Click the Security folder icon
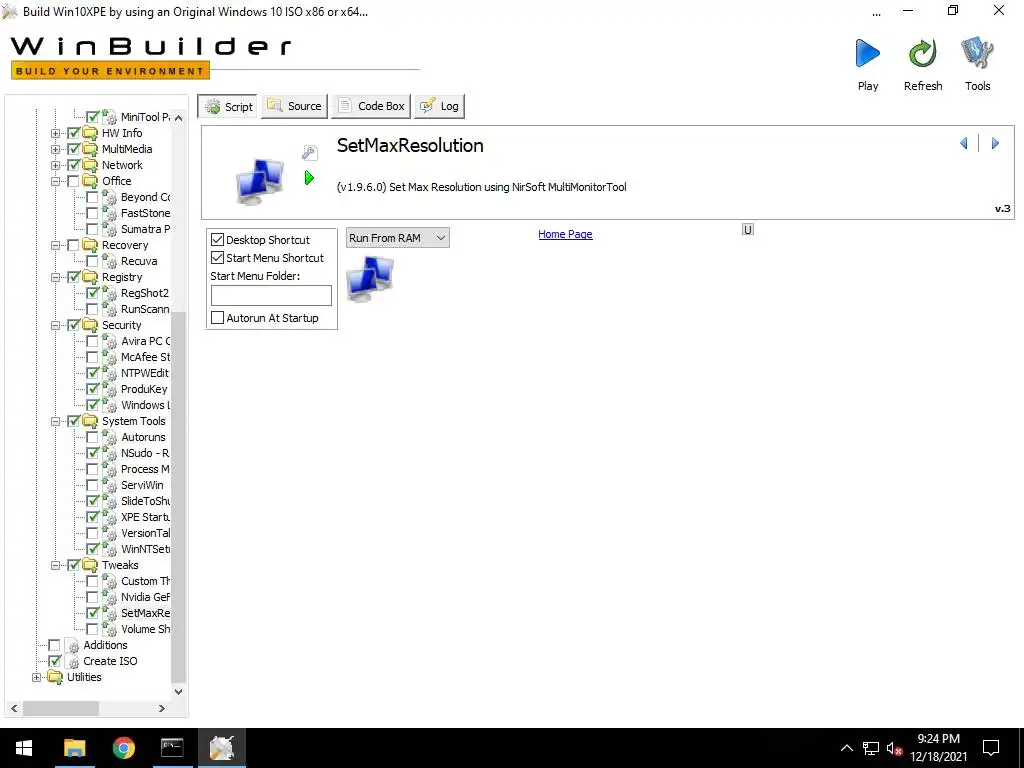The height and width of the screenshot is (768, 1024). [x=90, y=325]
